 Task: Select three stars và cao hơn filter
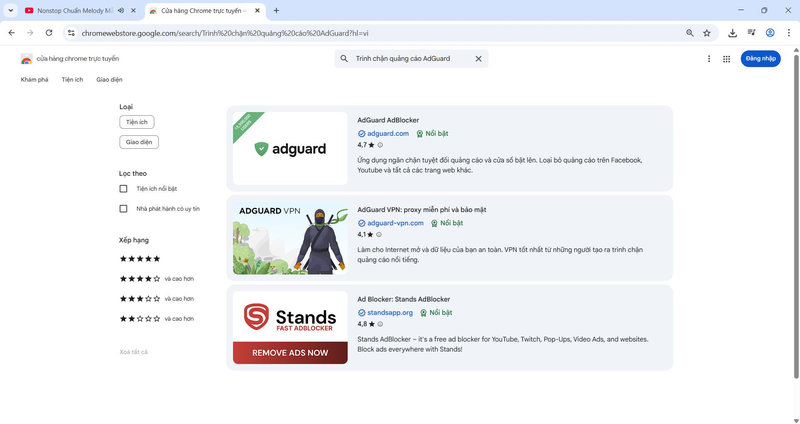pyautogui.click(x=157, y=298)
